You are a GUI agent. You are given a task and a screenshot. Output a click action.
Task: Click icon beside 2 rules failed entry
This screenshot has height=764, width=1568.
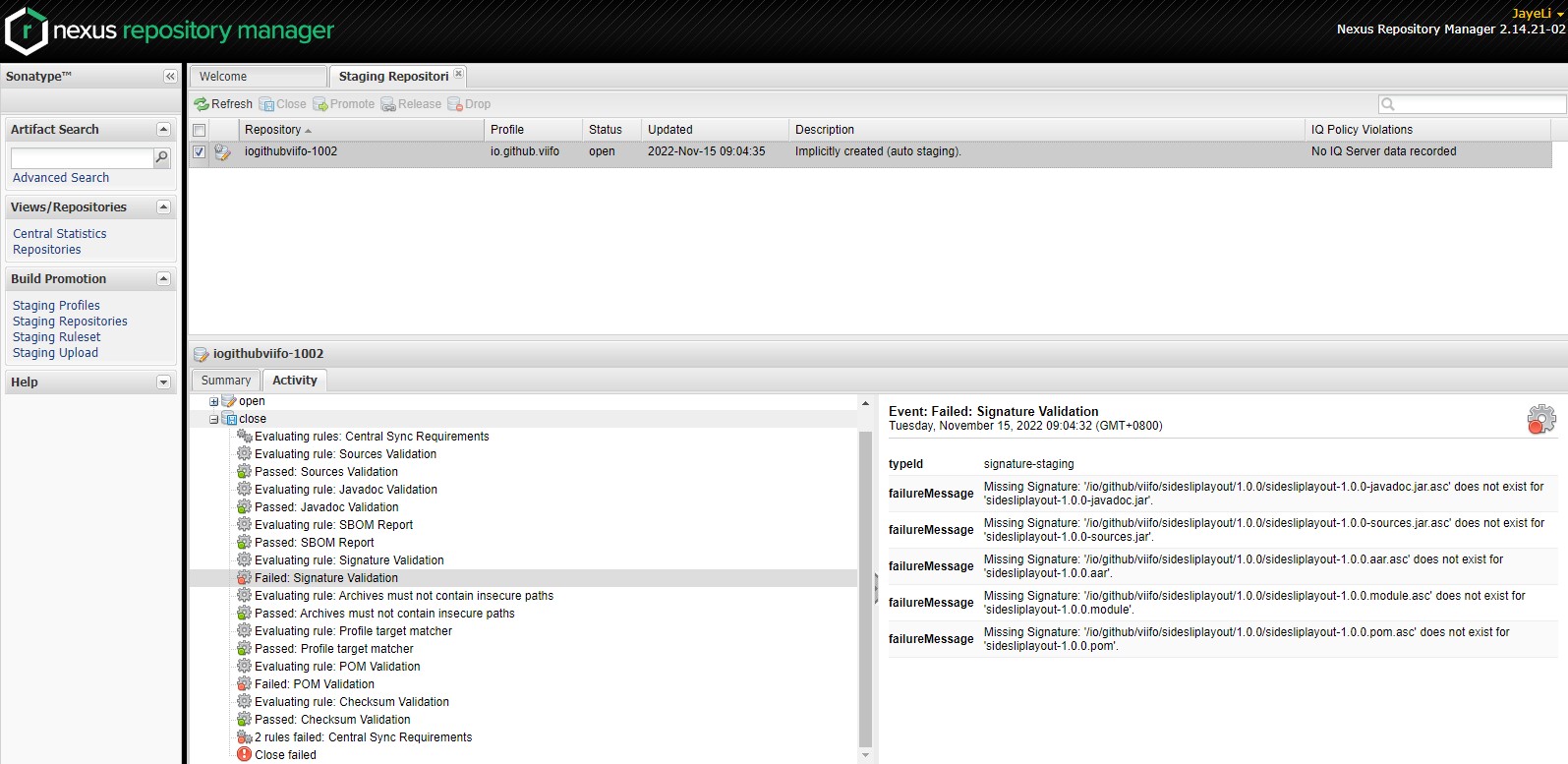tap(244, 737)
